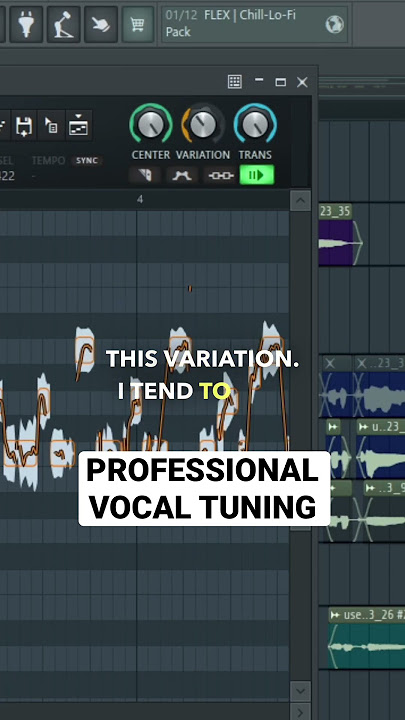This screenshot has width=405, height=720.
Task: Click the drag selection export icon
Action: [x=49, y=125]
